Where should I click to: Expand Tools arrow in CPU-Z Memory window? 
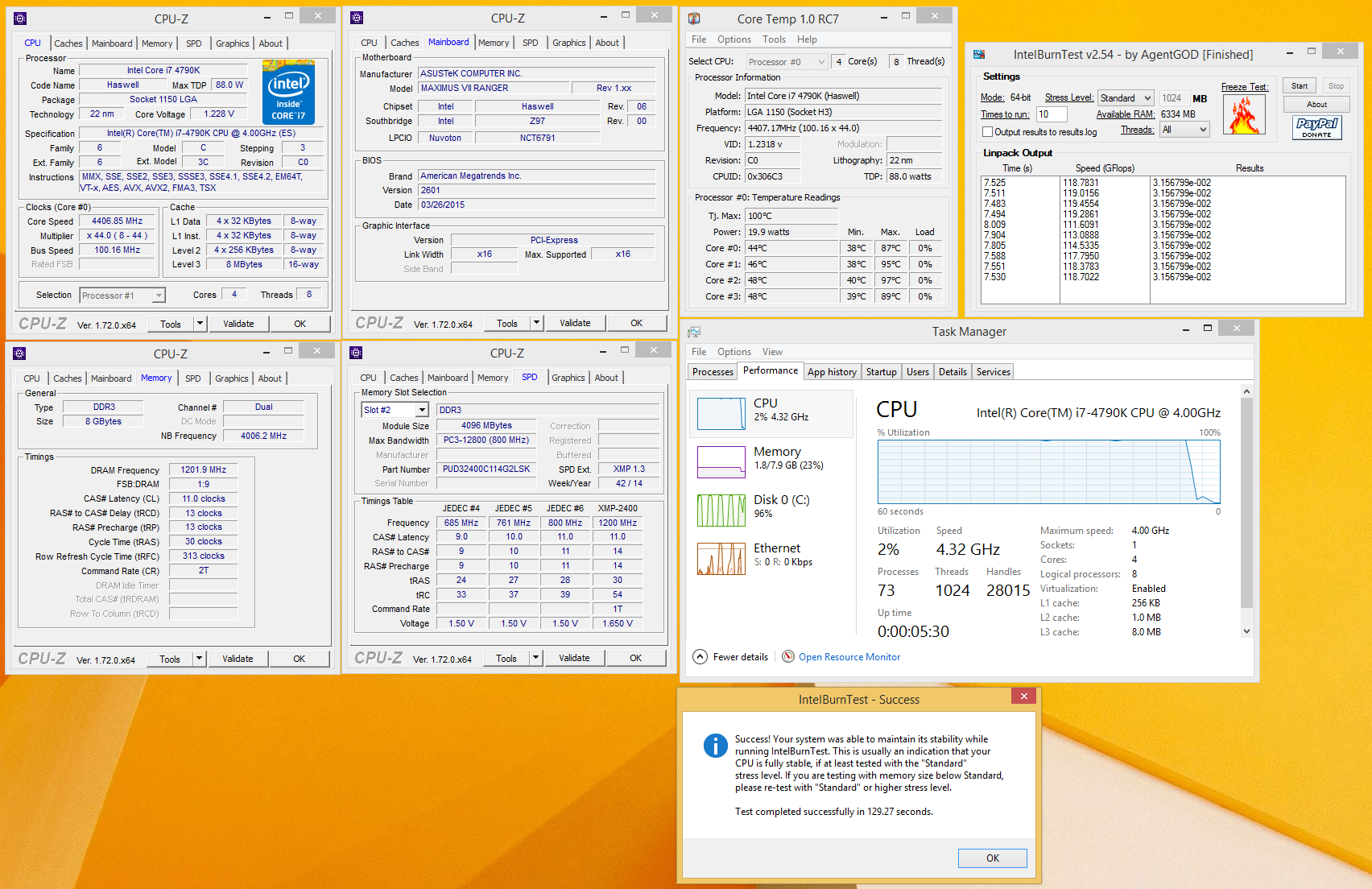(x=199, y=659)
